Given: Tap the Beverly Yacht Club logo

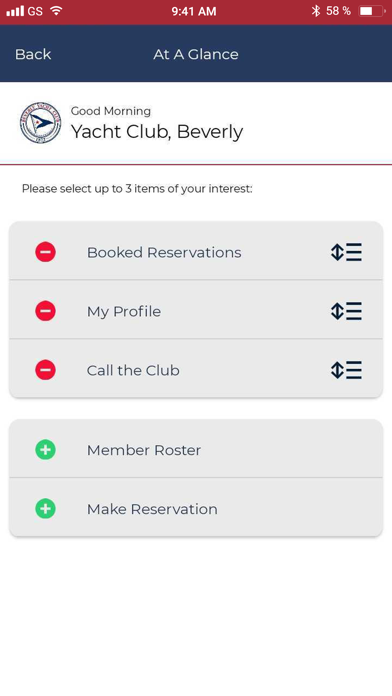Looking at the screenshot, I should click(40, 123).
